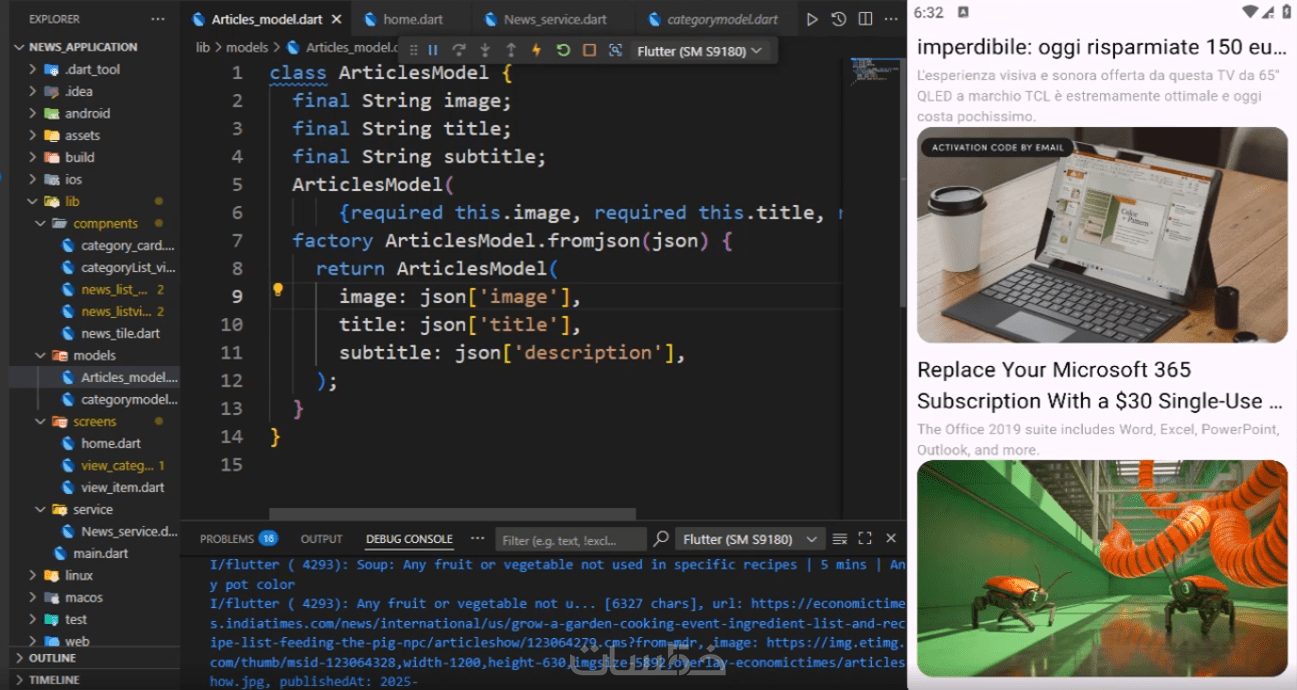Screen dimensions: 1297x690
Task: Close the Articles_model.dart tab
Action: pyautogui.click(x=336, y=19)
